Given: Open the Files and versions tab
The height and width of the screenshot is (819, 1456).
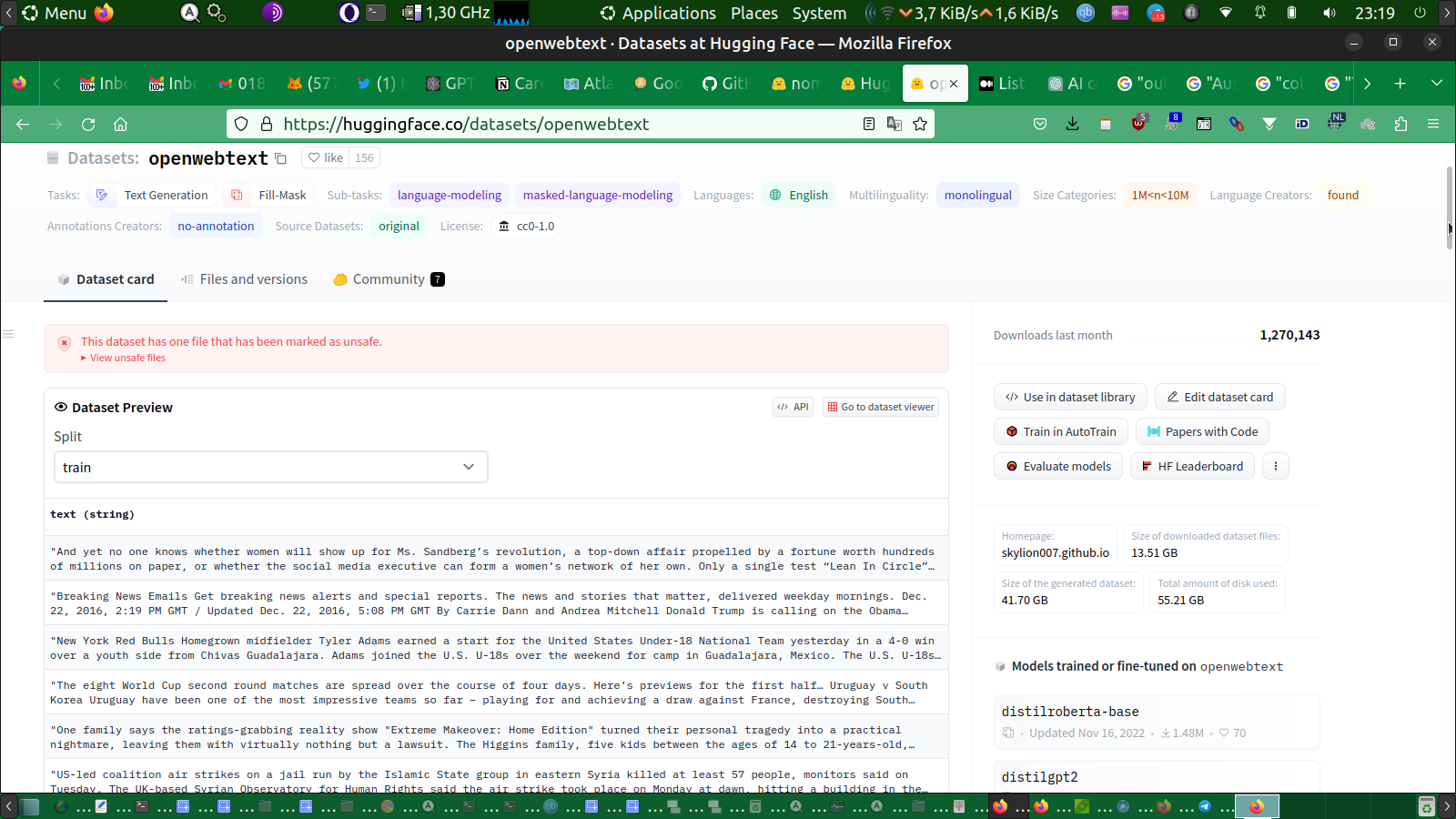Looking at the screenshot, I should pyautogui.click(x=244, y=279).
